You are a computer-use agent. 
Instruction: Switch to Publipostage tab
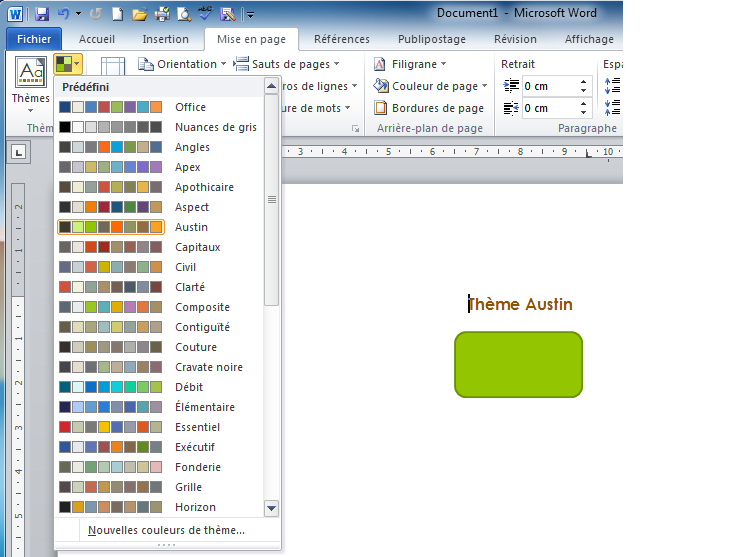coord(432,39)
